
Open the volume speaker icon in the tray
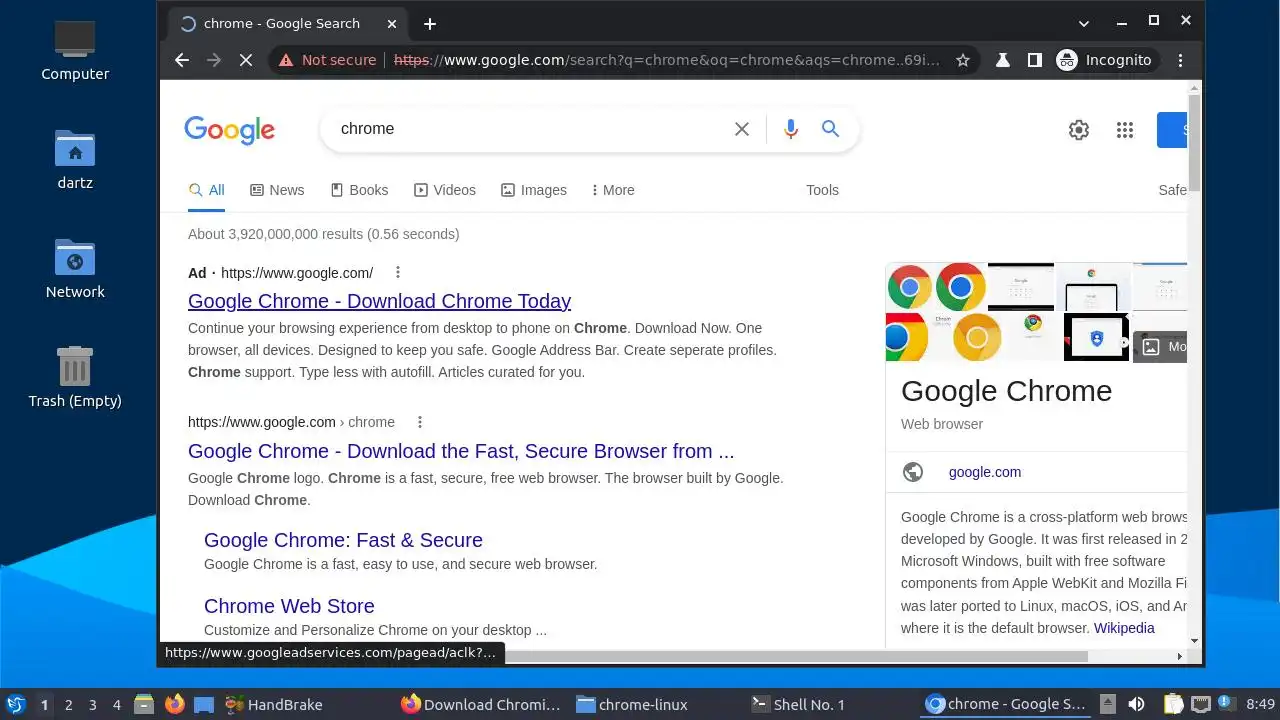[1136, 704]
